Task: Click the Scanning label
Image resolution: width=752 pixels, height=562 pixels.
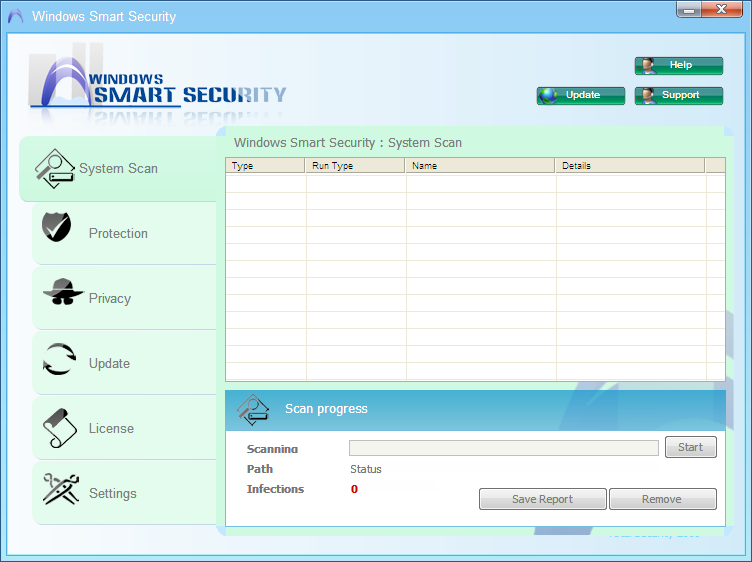Action: [272, 449]
